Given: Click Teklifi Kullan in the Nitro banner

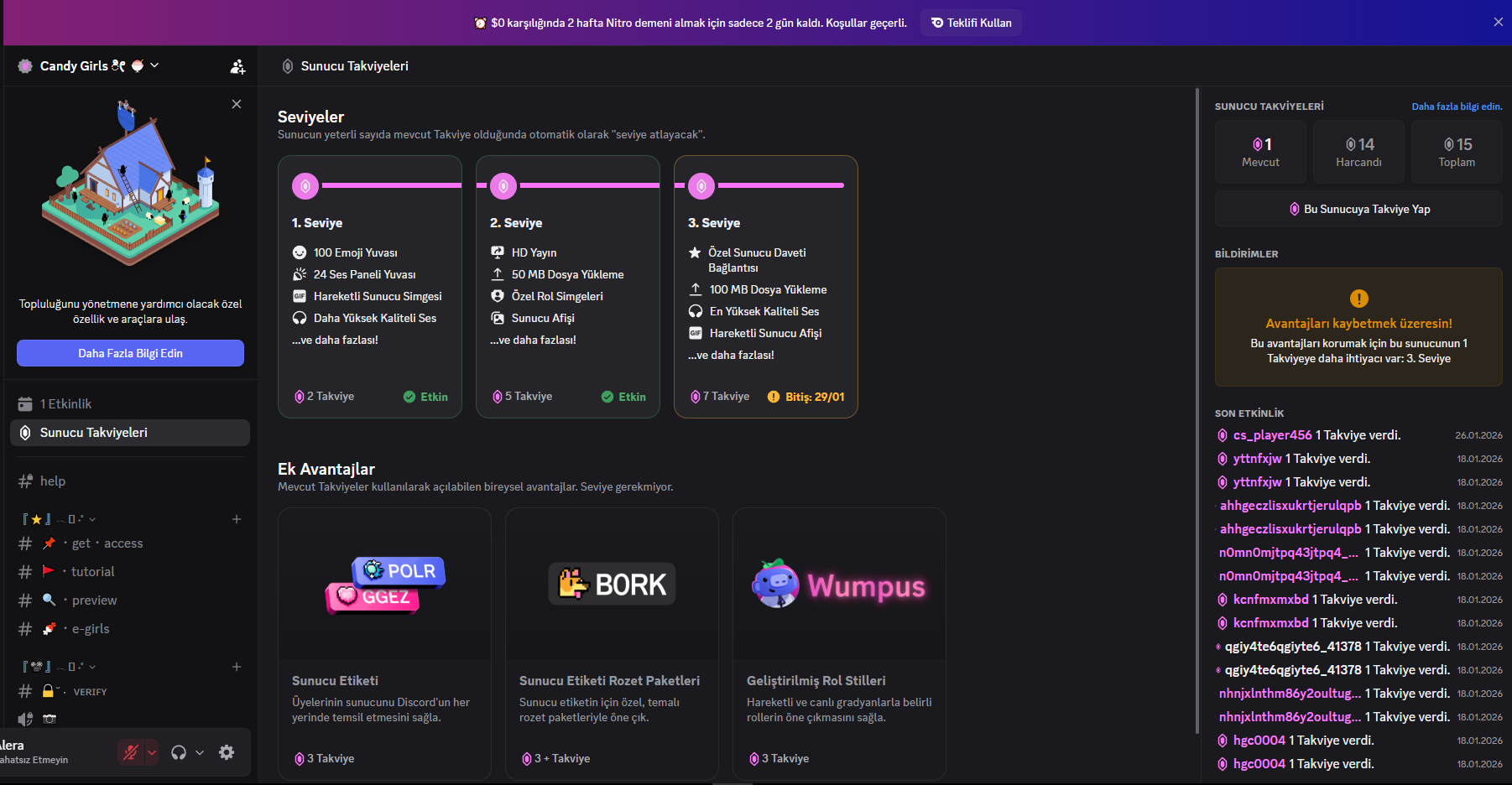Looking at the screenshot, I should click(971, 23).
